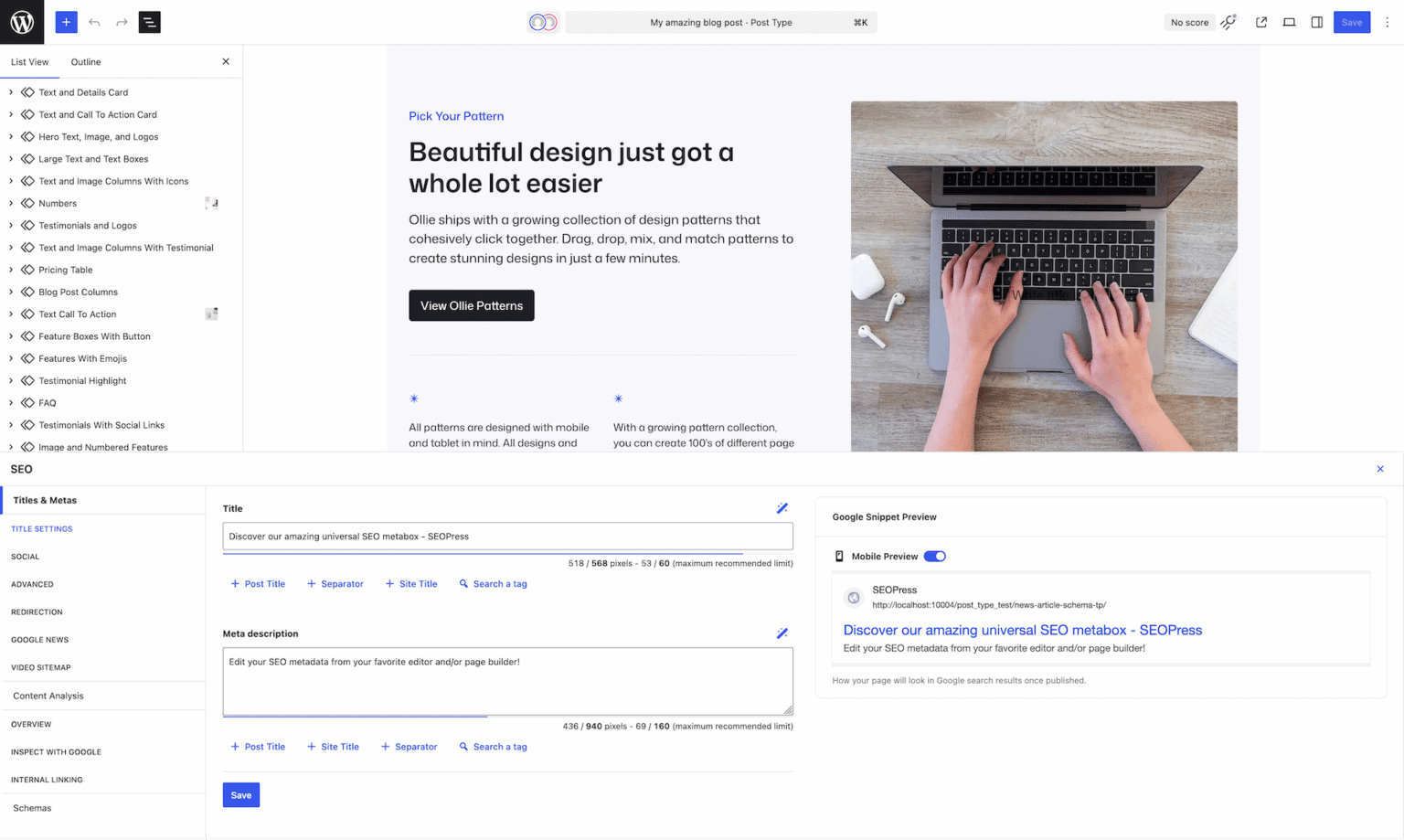The width and height of the screenshot is (1404, 840).
Task: Insert Separator tag under Meta description
Action: (x=409, y=747)
